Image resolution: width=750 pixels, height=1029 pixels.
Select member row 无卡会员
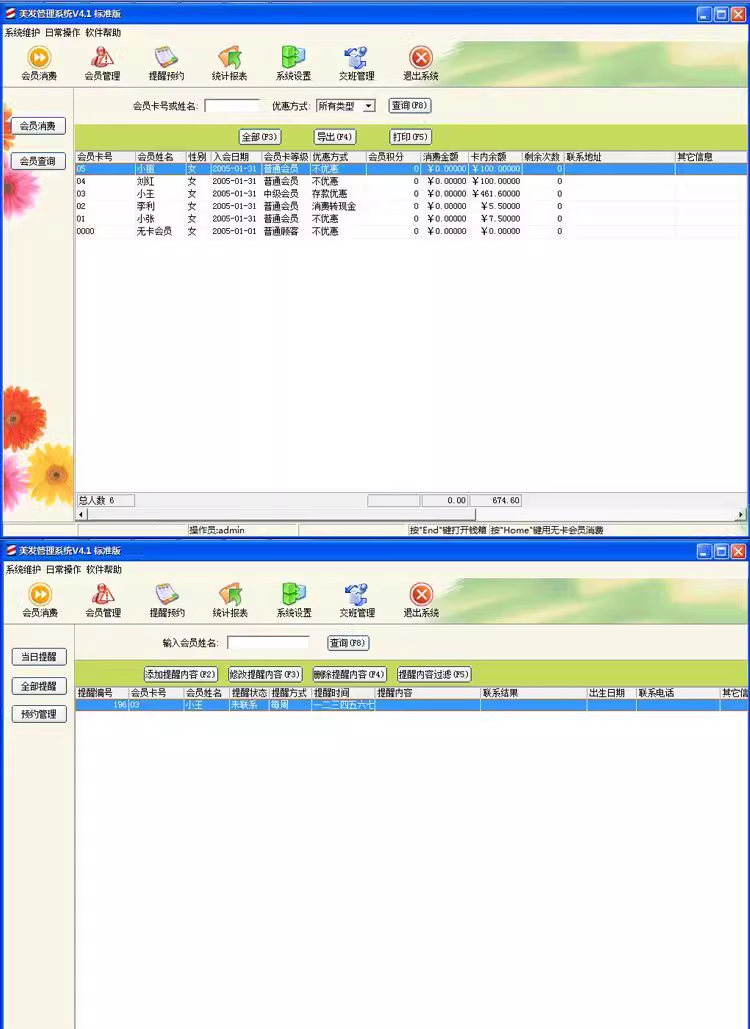pyautogui.click(x=411, y=231)
